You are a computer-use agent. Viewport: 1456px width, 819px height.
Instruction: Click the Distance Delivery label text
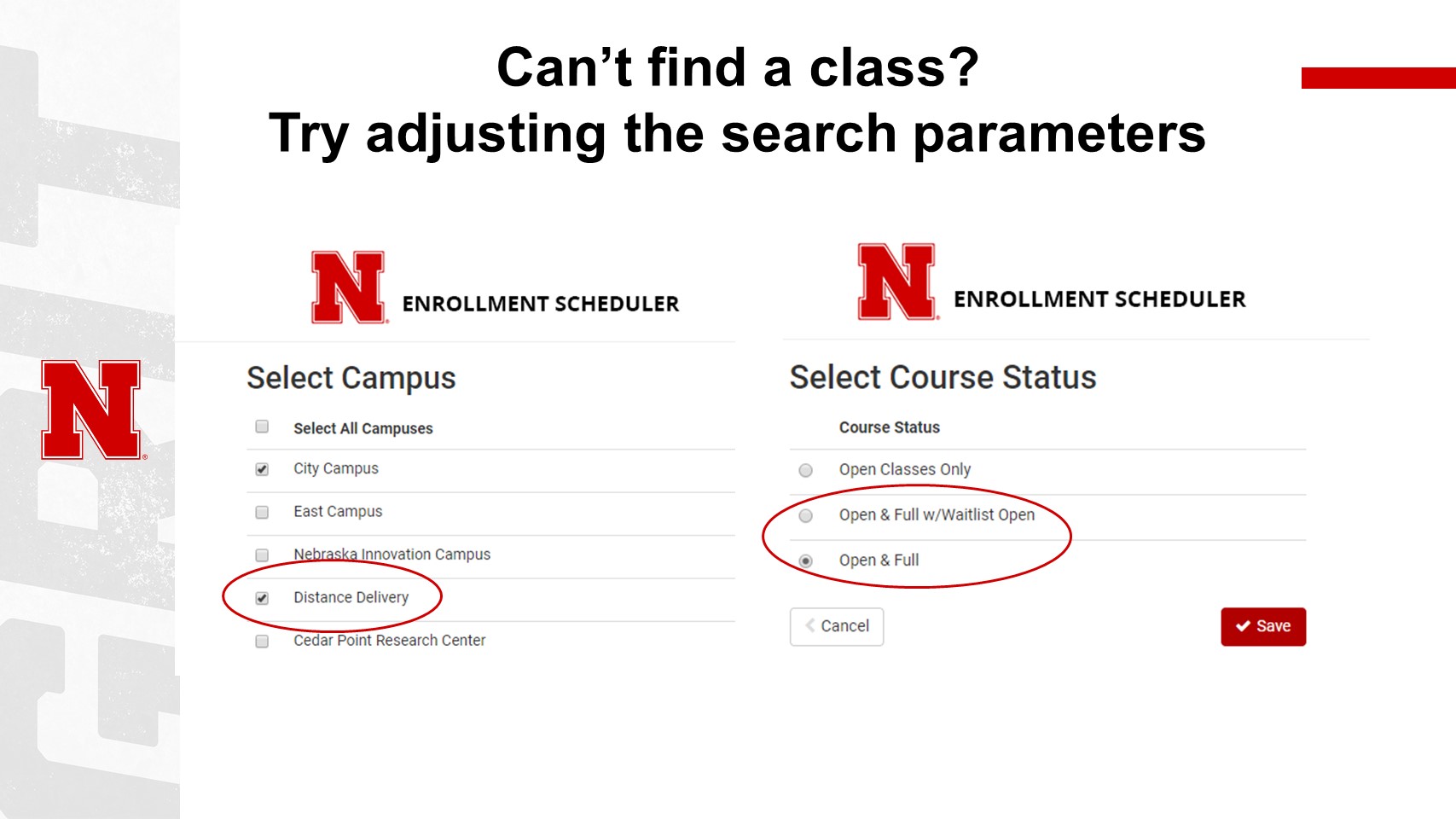coord(351,597)
